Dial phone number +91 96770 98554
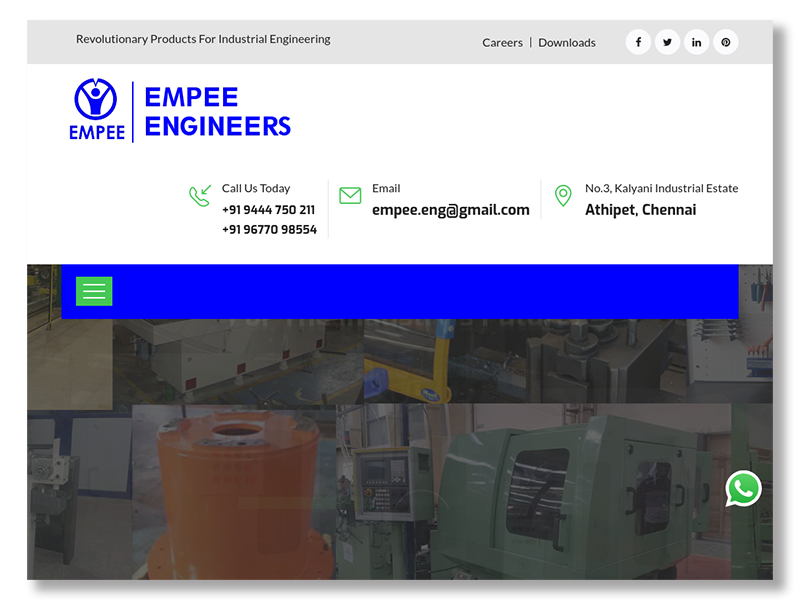 pyautogui.click(x=269, y=230)
